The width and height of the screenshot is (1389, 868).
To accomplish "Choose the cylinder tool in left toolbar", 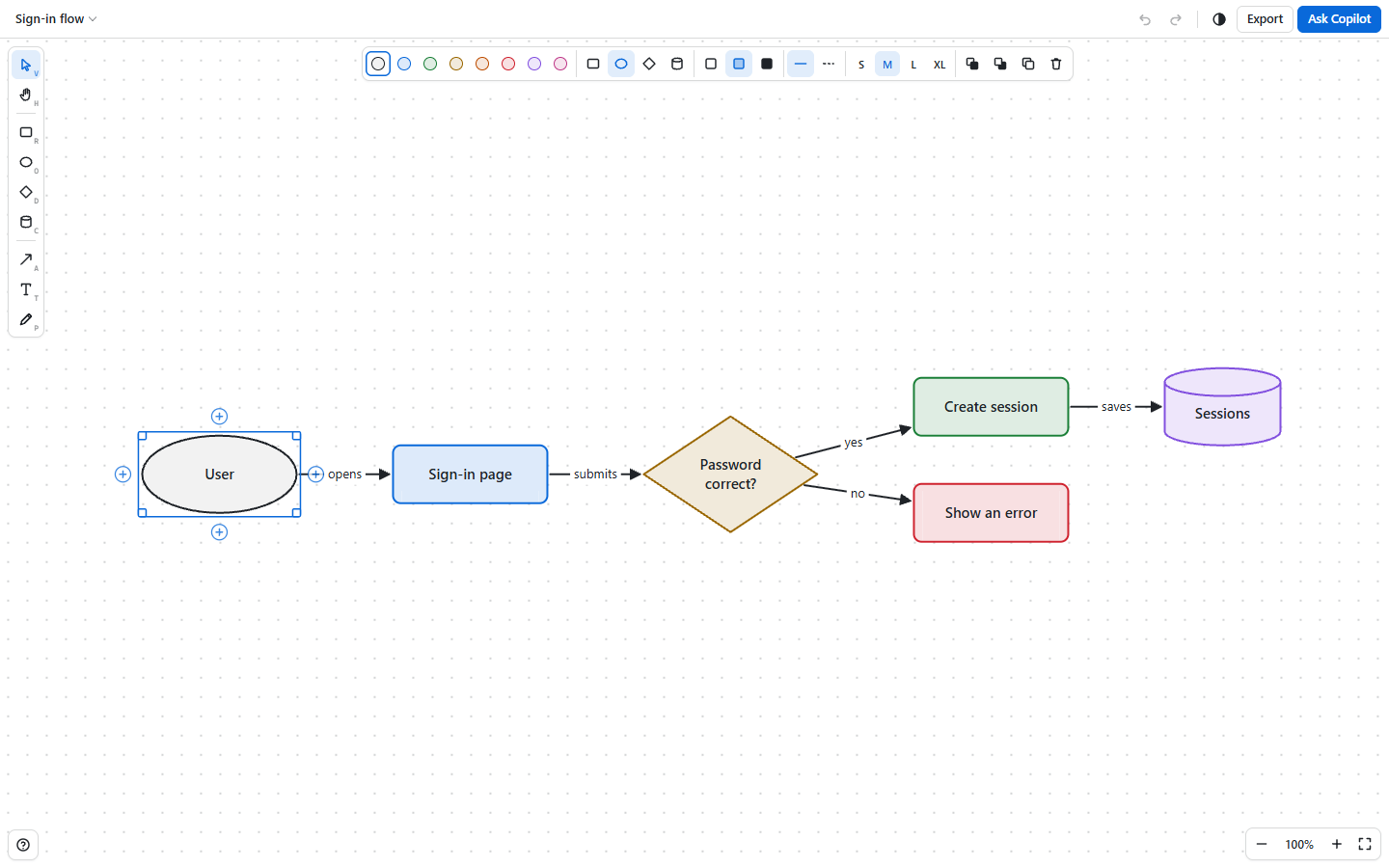I will [26, 222].
